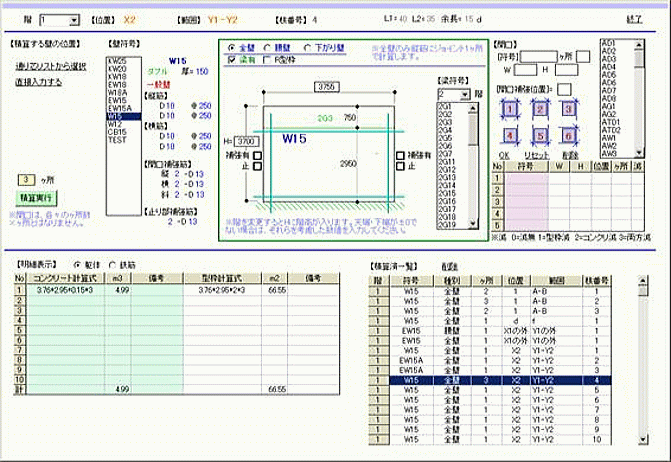The width and height of the screenshot is (671, 462).
Task: Select W12 in the wall symbol list
Action: coord(116,123)
